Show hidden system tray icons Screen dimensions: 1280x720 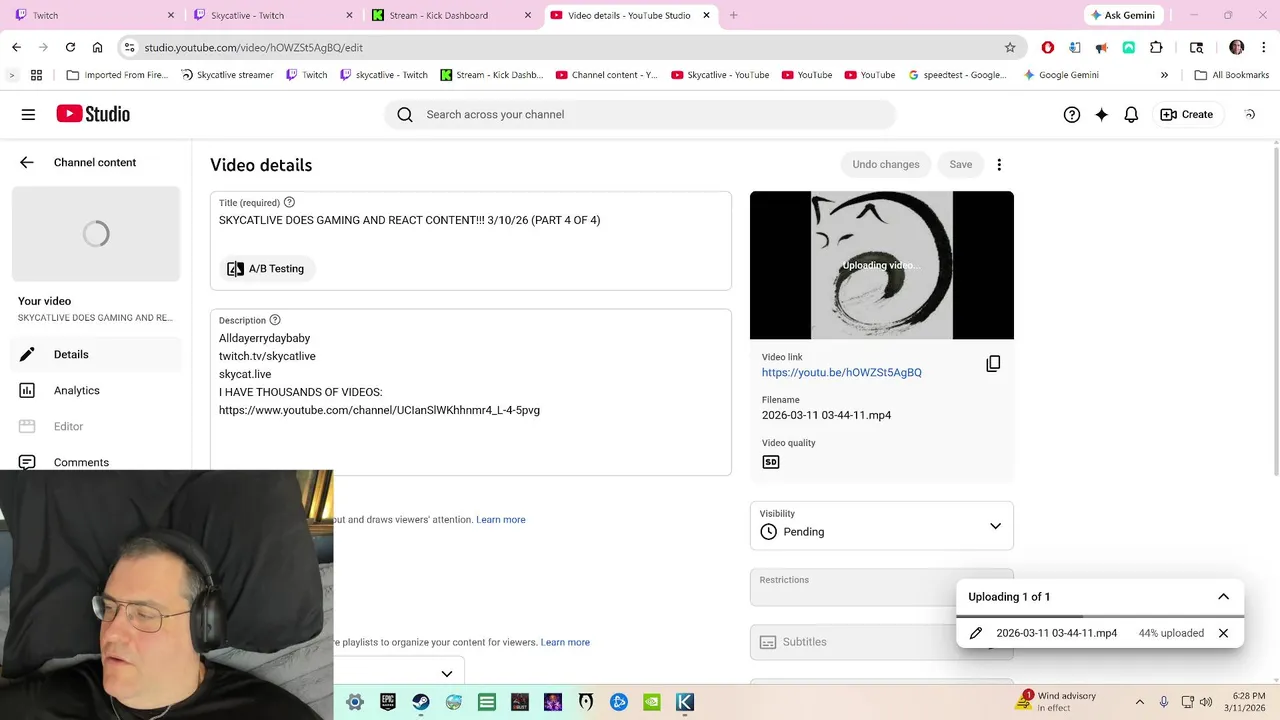click(1139, 702)
